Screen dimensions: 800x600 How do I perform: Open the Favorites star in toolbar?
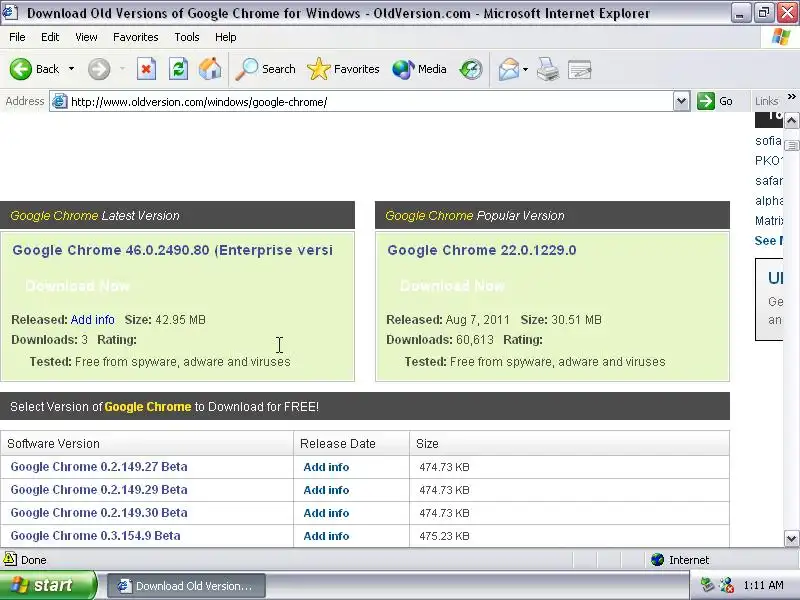[343, 69]
